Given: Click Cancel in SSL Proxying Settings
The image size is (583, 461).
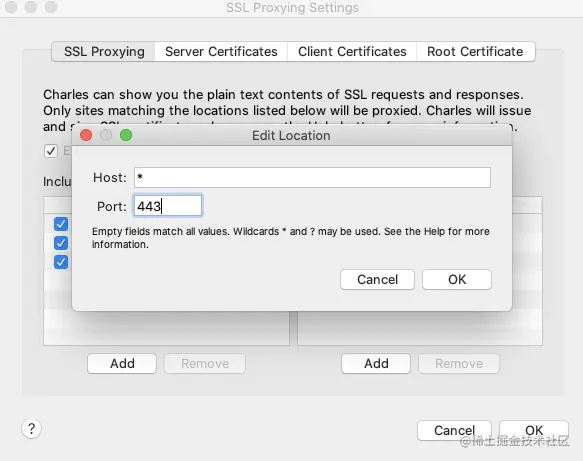Looking at the screenshot, I should click(x=454, y=430).
